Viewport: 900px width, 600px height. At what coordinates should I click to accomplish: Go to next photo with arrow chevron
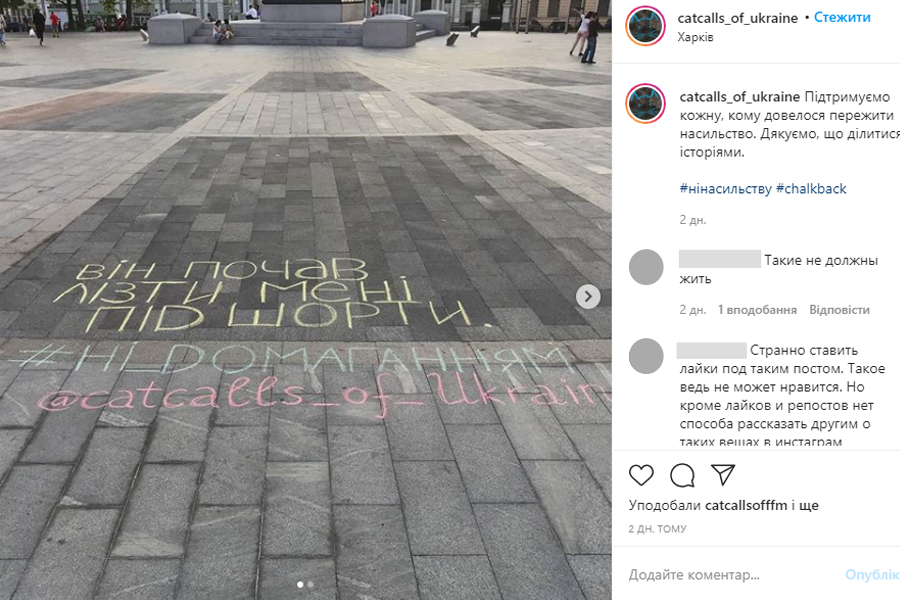(588, 296)
